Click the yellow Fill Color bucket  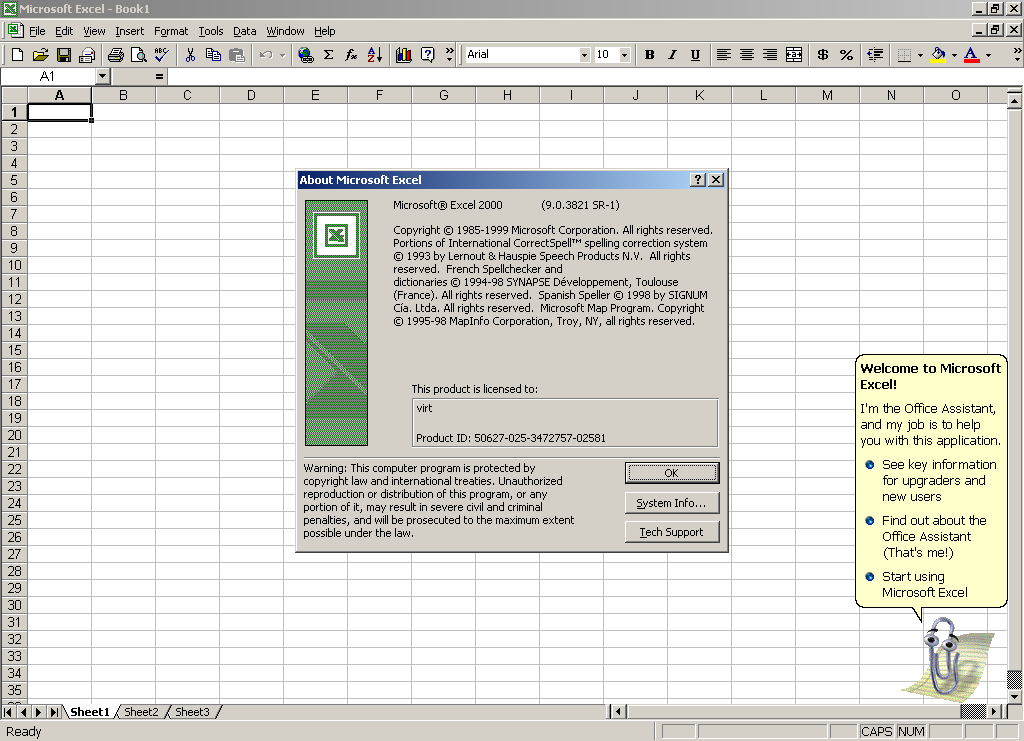(938, 55)
